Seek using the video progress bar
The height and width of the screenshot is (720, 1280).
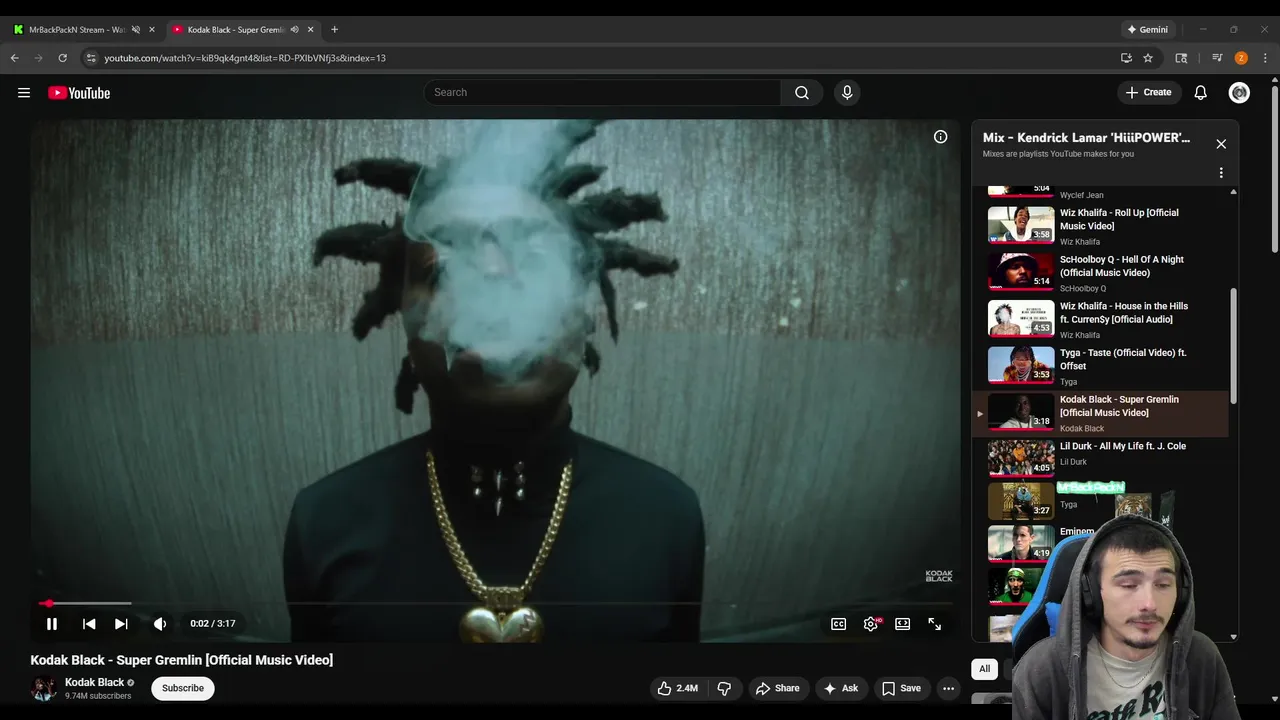(x=495, y=604)
